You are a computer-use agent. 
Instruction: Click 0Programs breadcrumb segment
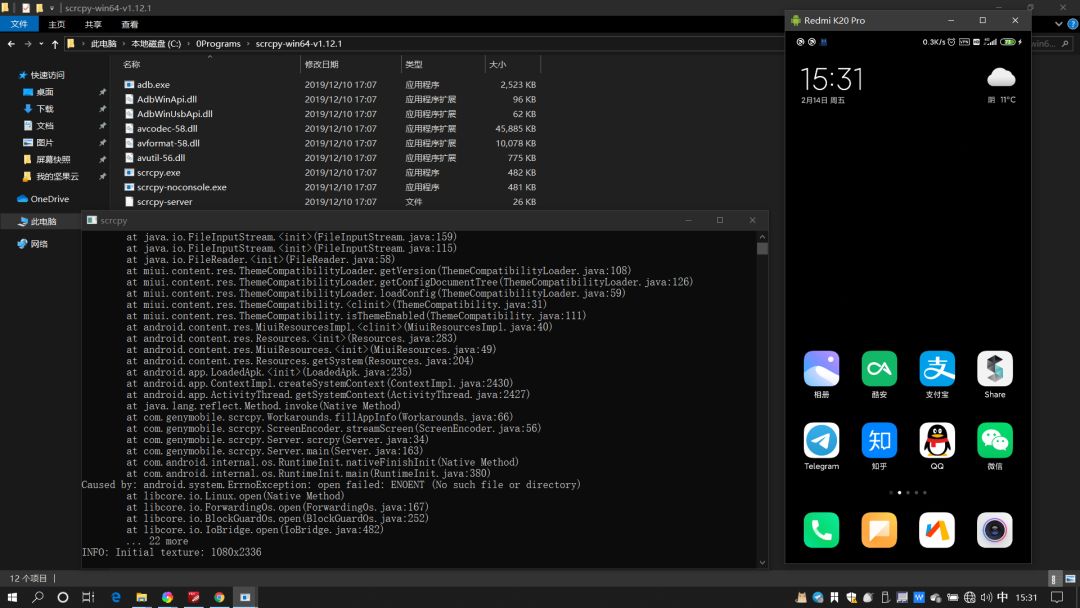(218, 43)
